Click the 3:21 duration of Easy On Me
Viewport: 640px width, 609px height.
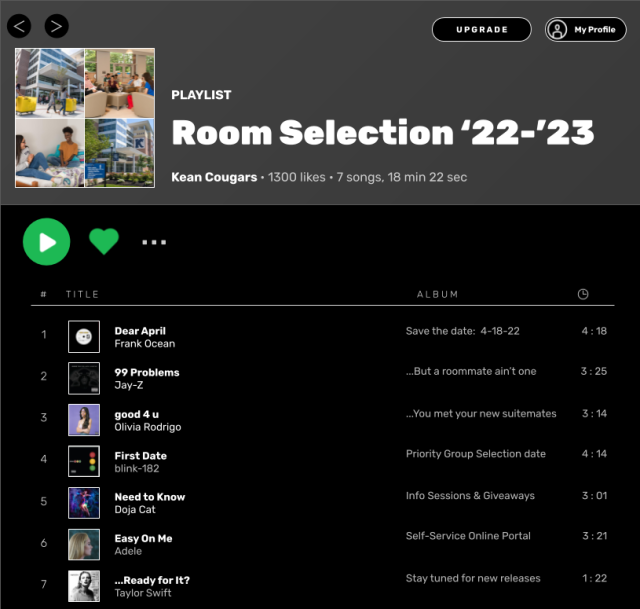point(595,536)
